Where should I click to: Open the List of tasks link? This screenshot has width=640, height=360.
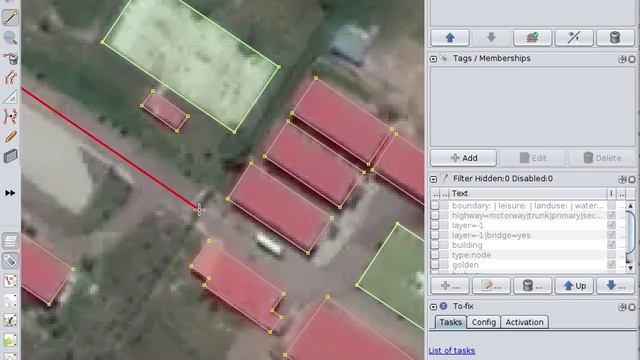452,351
